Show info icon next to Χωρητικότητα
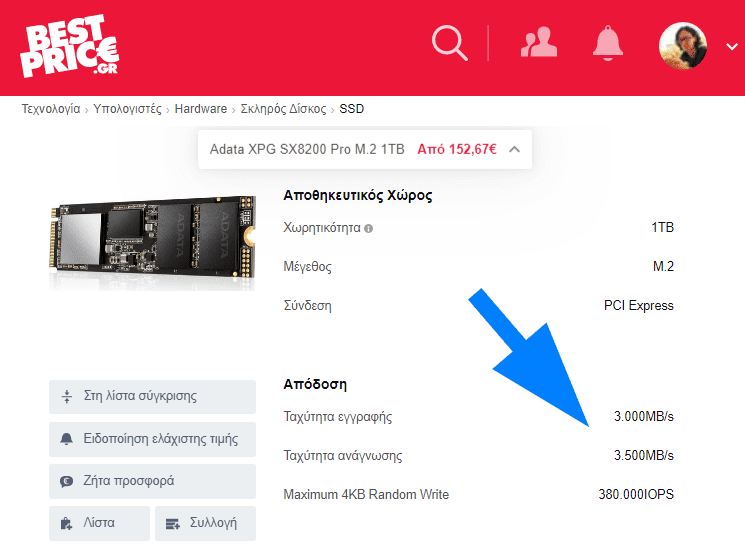The image size is (745, 552). coord(368,228)
